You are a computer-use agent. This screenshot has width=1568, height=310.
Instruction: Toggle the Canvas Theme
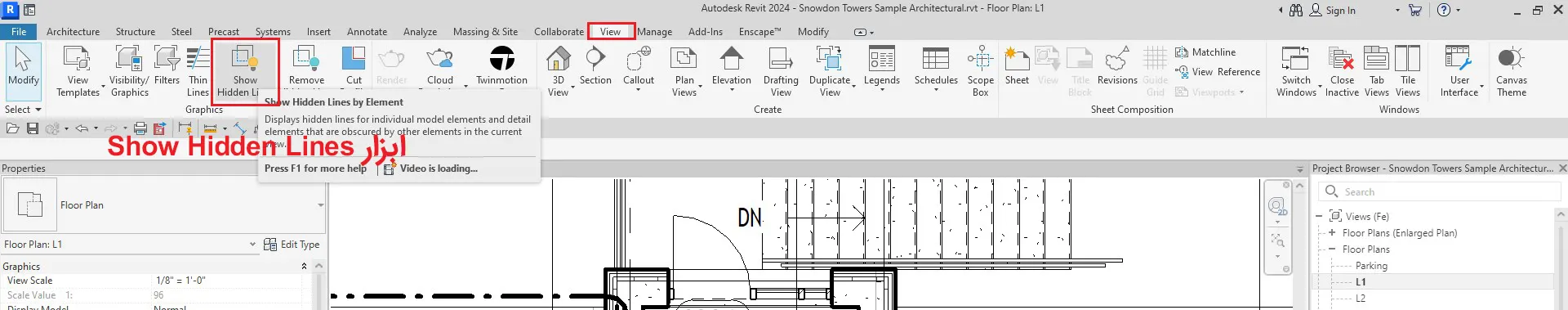point(1511,72)
